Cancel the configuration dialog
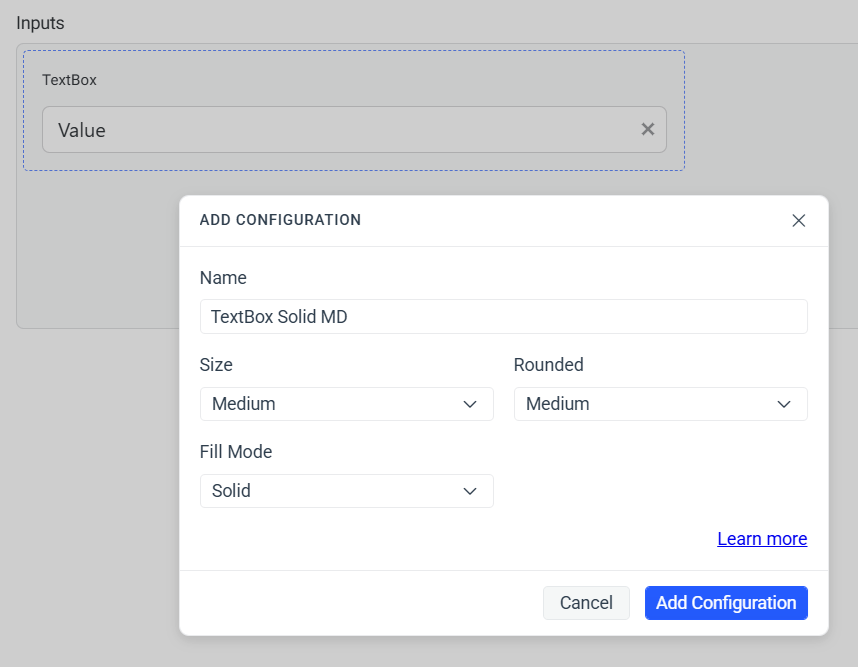The image size is (858, 667). point(586,603)
